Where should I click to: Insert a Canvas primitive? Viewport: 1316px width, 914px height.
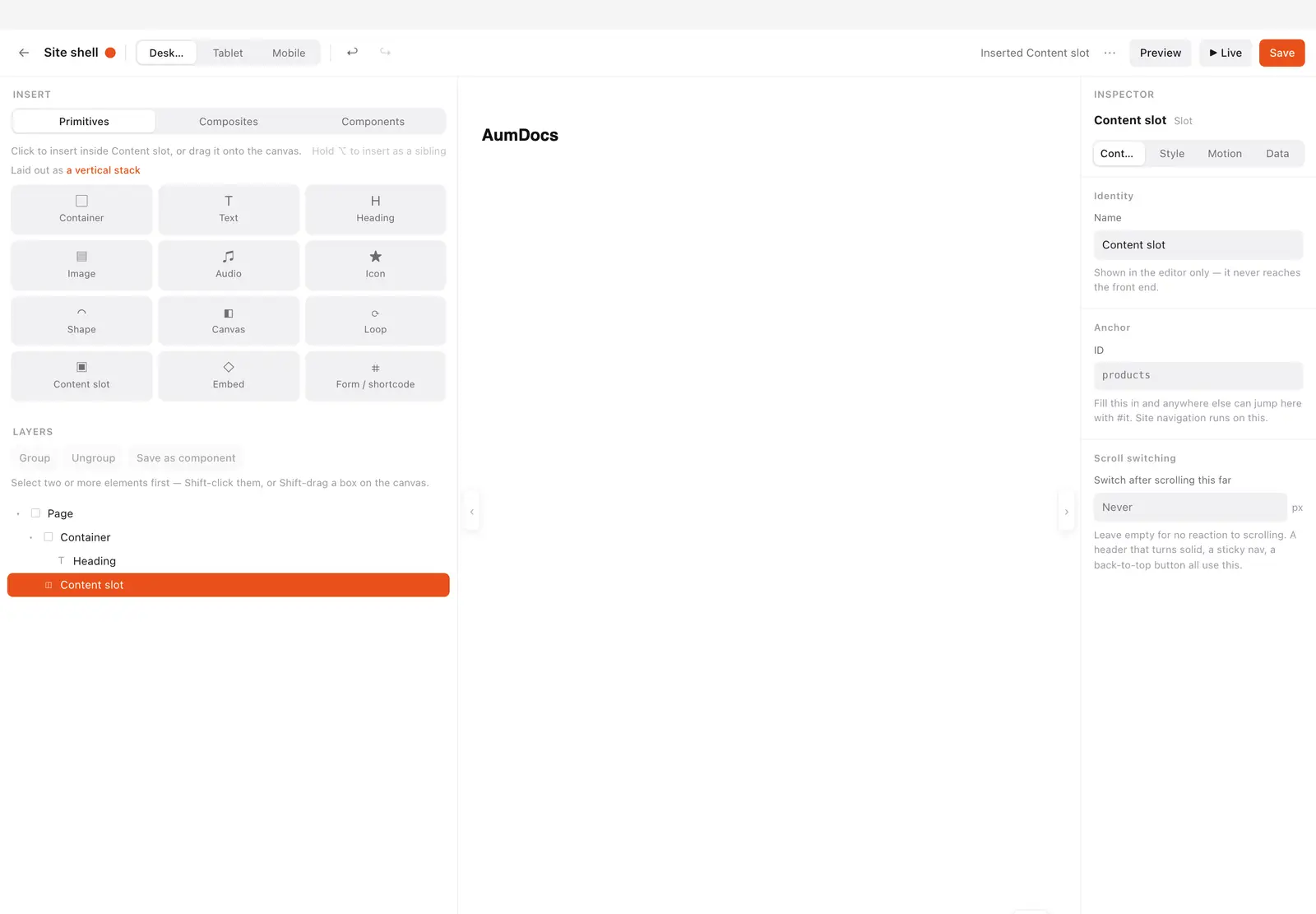[229, 321]
